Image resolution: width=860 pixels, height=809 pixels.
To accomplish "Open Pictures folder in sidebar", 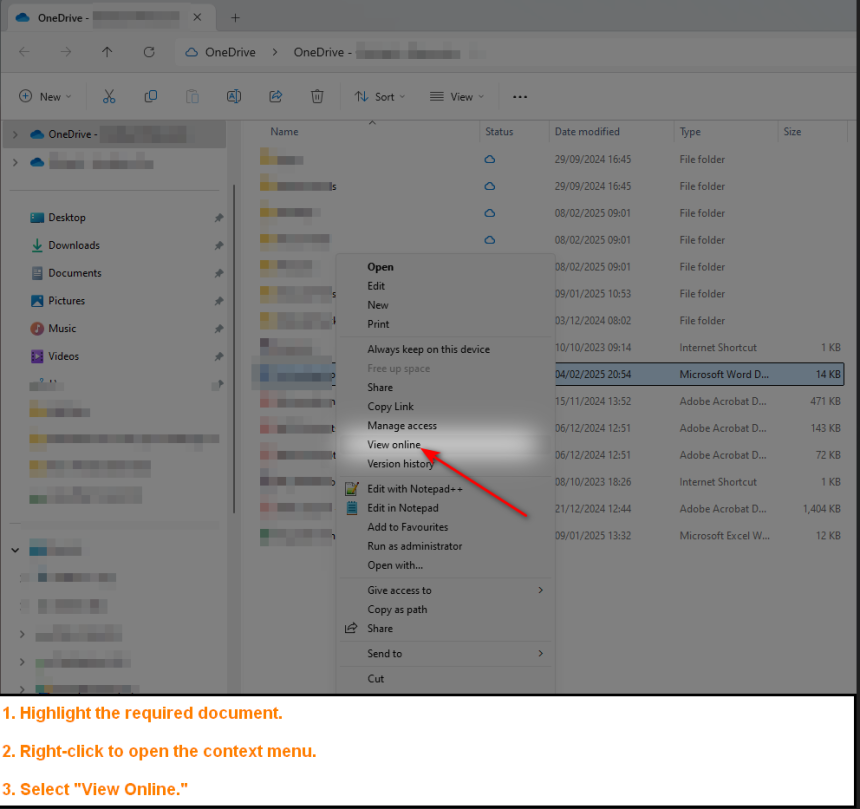I will click(66, 301).
